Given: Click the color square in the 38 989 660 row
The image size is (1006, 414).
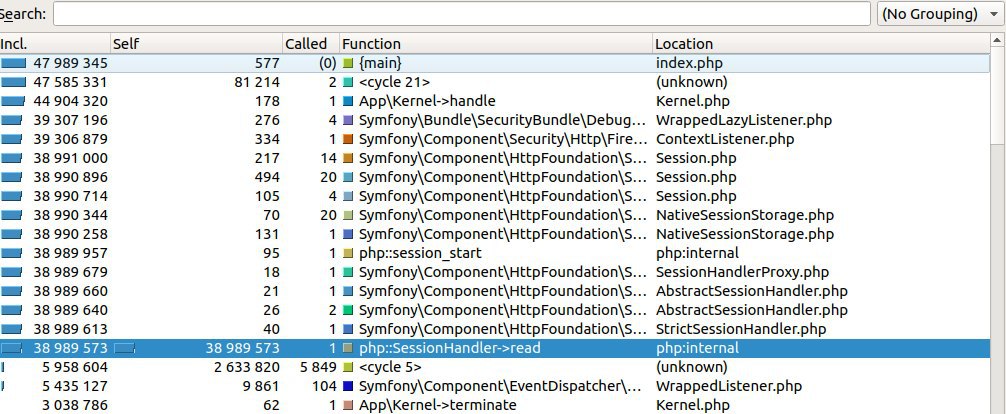Looking at the screenshot, I should (x=348, y=291).
